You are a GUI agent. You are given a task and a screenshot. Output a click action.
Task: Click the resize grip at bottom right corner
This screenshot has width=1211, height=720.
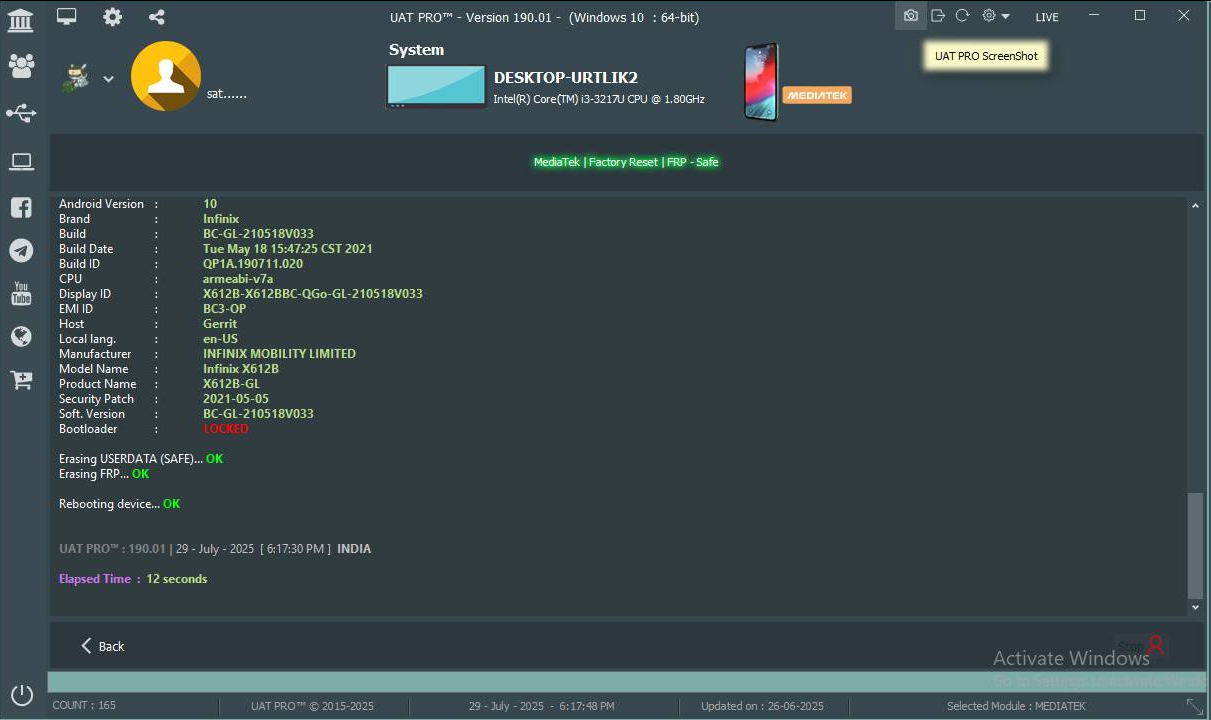point(1195,707)
